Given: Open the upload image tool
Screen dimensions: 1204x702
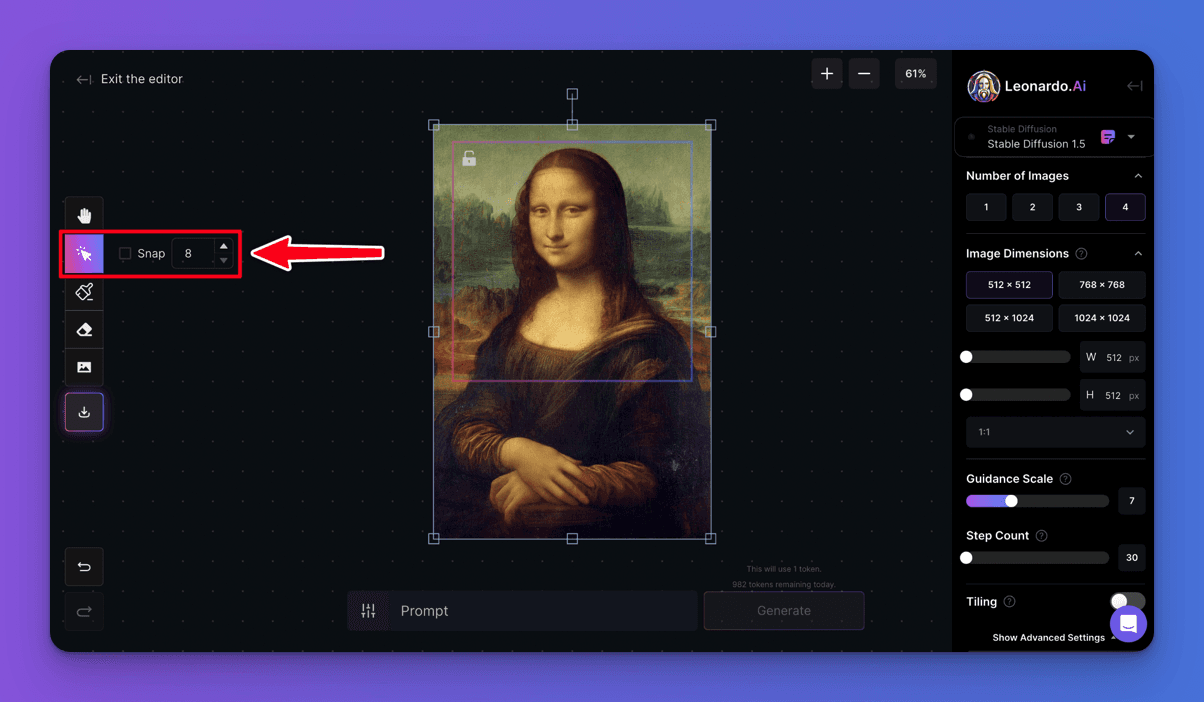Looking at the screenshot, I should coord(84,368).
